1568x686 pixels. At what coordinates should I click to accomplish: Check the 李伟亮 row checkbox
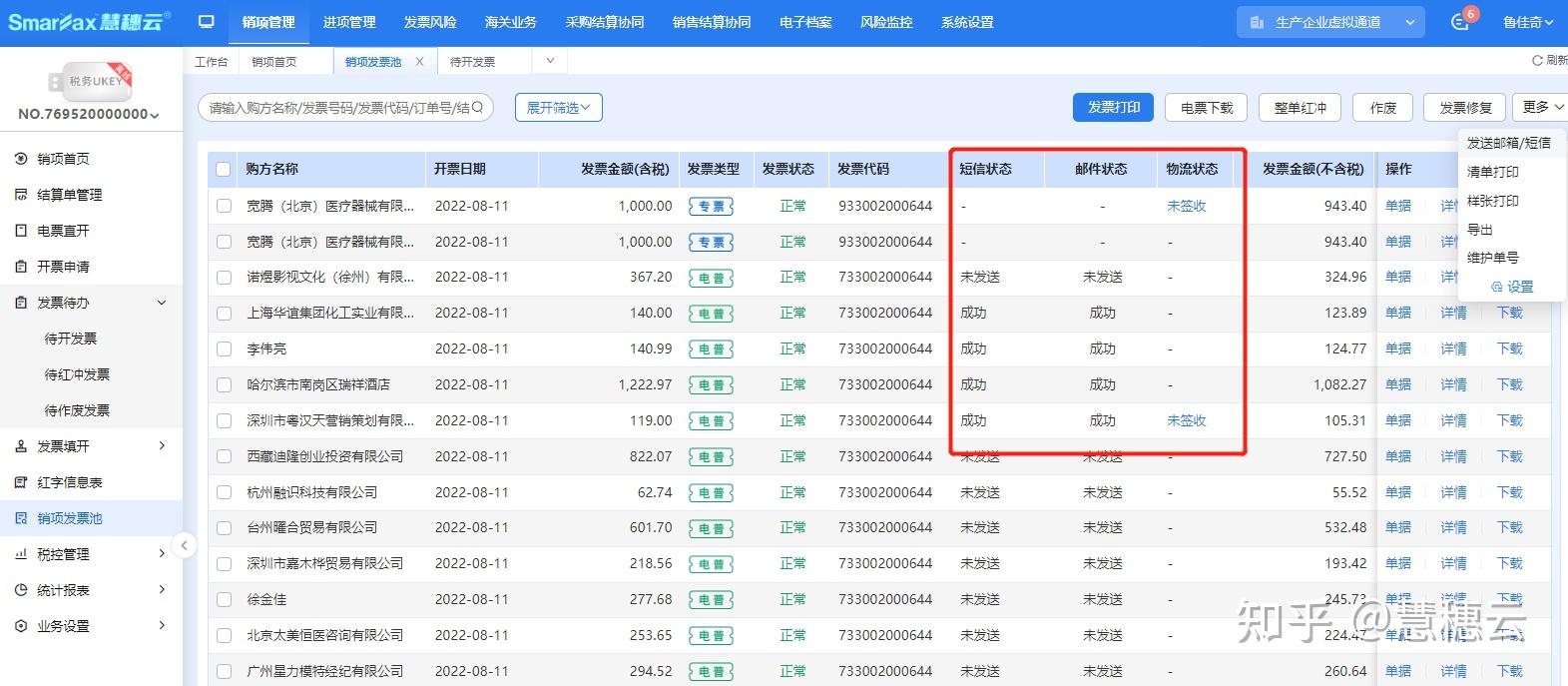(x=224, y=349)
